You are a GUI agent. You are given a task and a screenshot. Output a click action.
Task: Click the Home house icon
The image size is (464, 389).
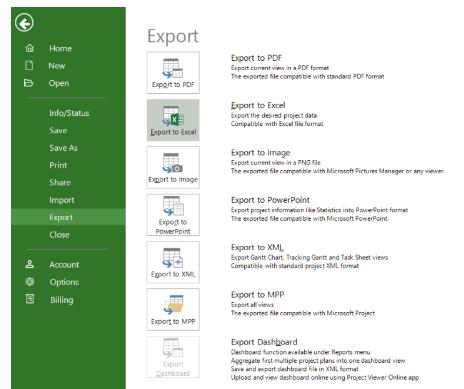30,48
